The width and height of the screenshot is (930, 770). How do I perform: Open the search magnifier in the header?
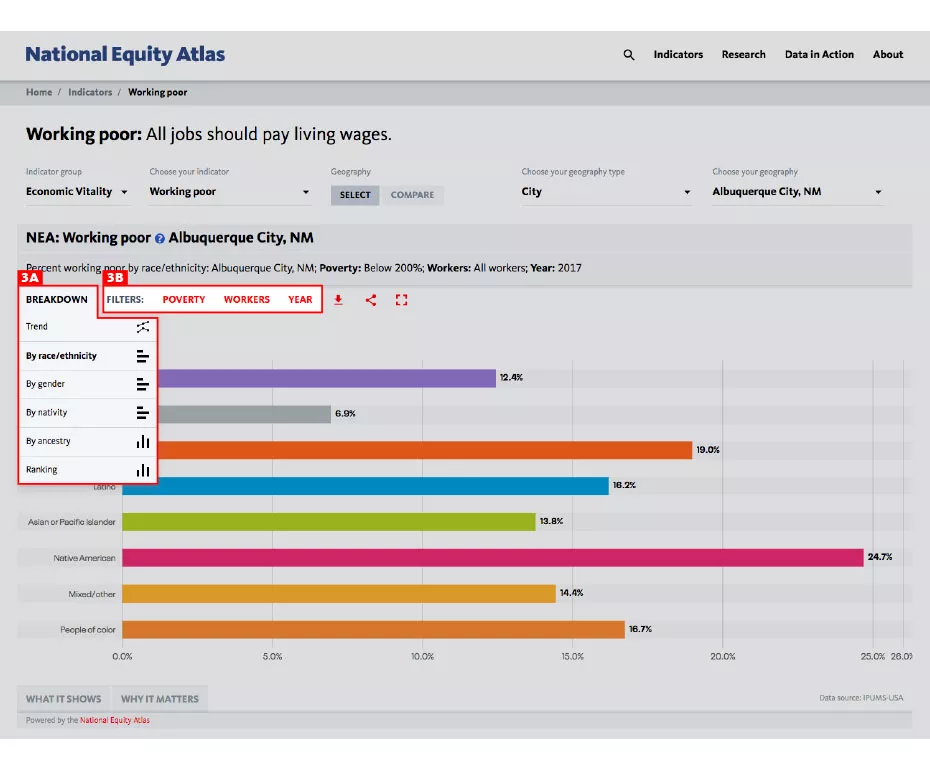pos(628,55)
